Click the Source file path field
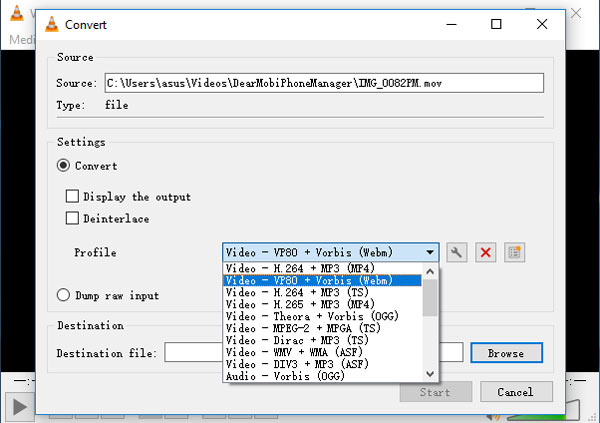The image size is (600, 423). (324, 83)
